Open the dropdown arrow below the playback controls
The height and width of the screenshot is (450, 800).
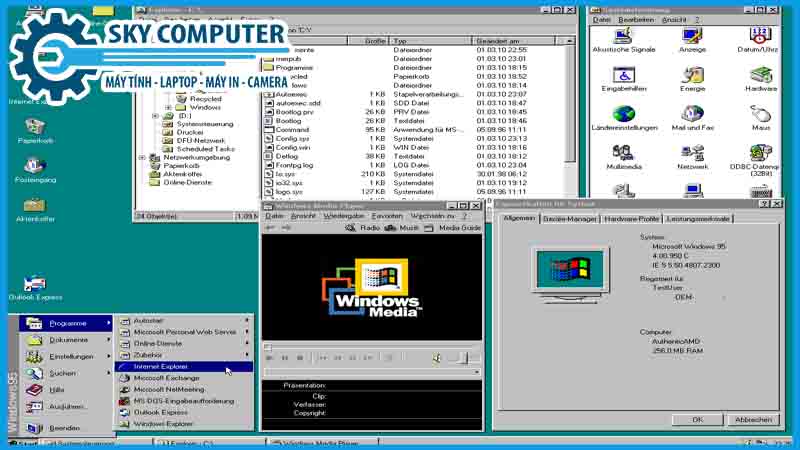tap(477, 372)
